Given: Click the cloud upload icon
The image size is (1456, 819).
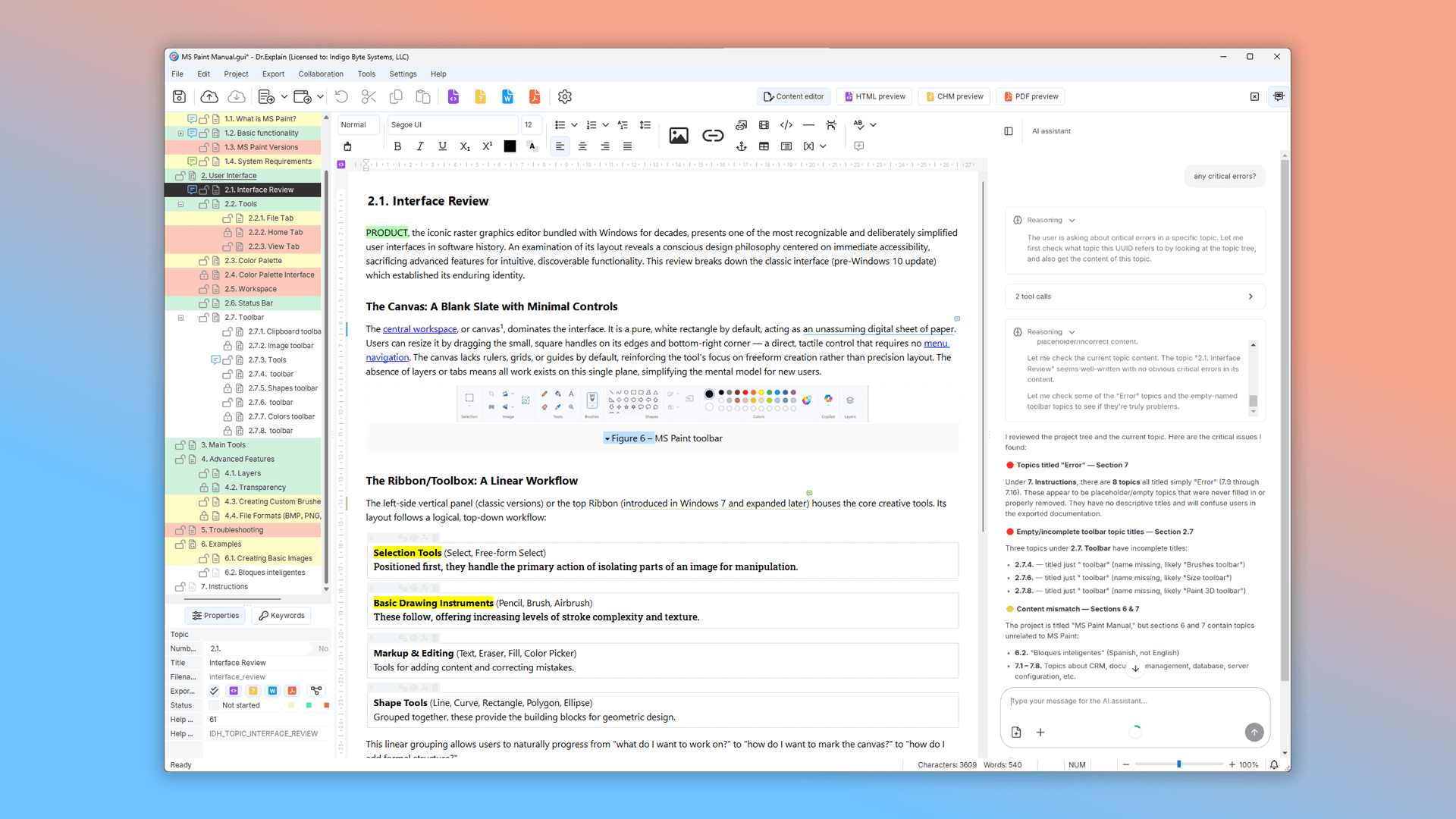Looking at the screenshot, I should 209,96.
